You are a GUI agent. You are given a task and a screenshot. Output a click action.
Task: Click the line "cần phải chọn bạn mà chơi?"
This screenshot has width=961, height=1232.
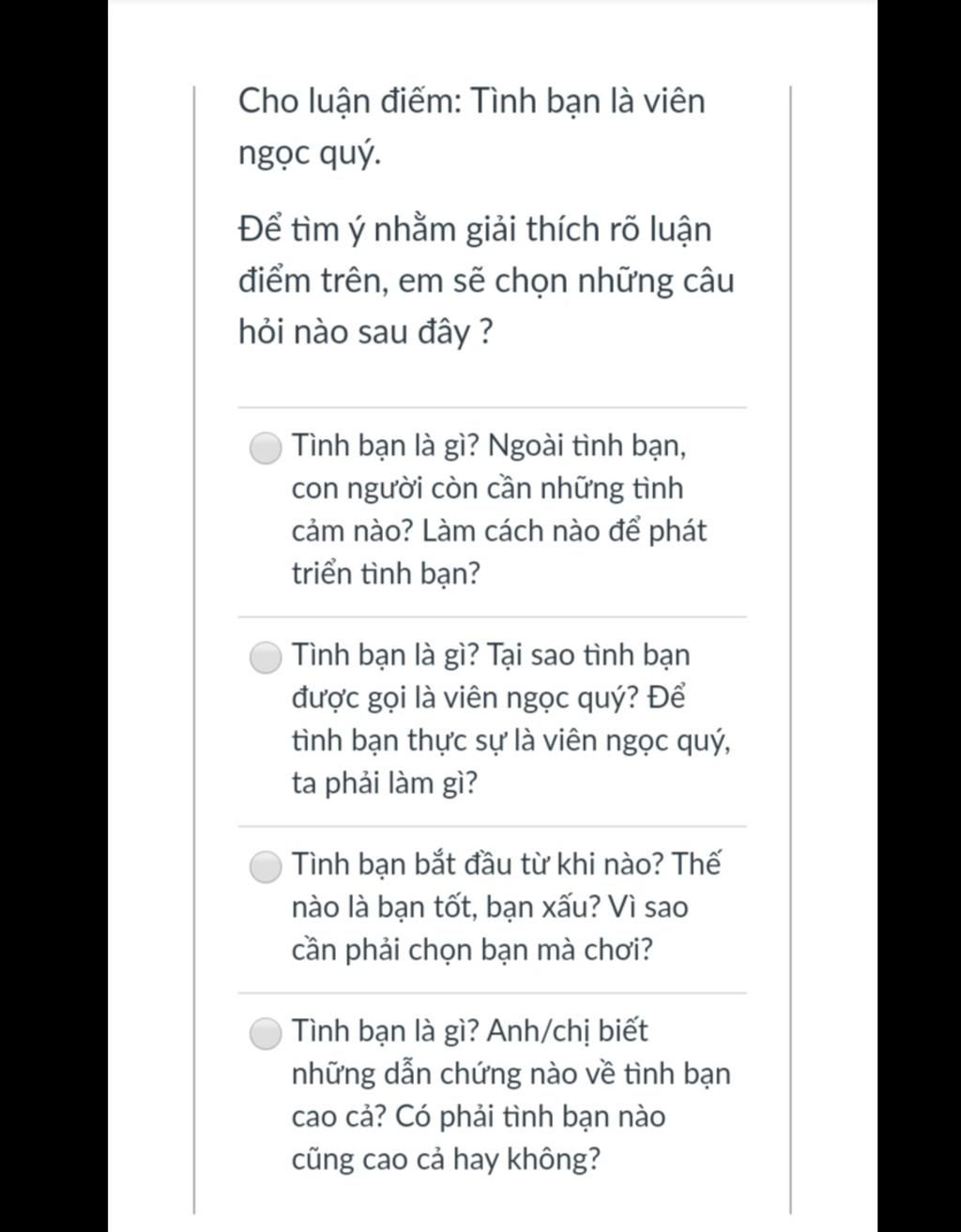[472, 950]
